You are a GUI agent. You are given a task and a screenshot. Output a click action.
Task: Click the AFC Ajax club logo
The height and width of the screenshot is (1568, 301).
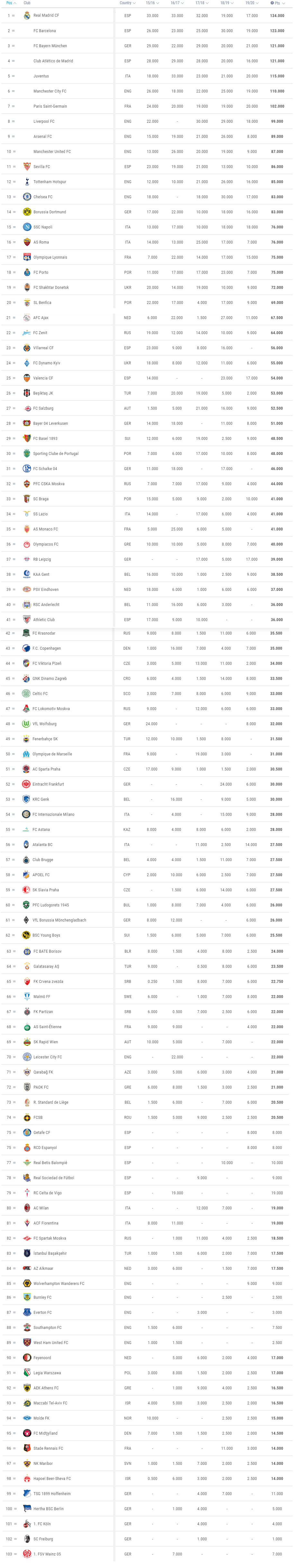click(27, 318)
